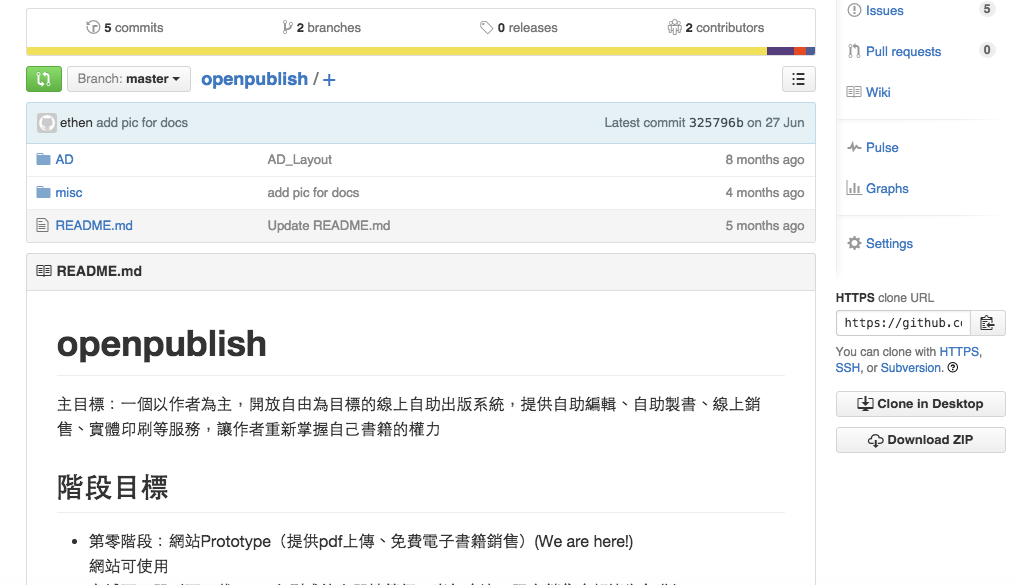Open the 'add pic for docs' latest commit message
This screenshot has height=585, width=1018.
click(142, 123)
